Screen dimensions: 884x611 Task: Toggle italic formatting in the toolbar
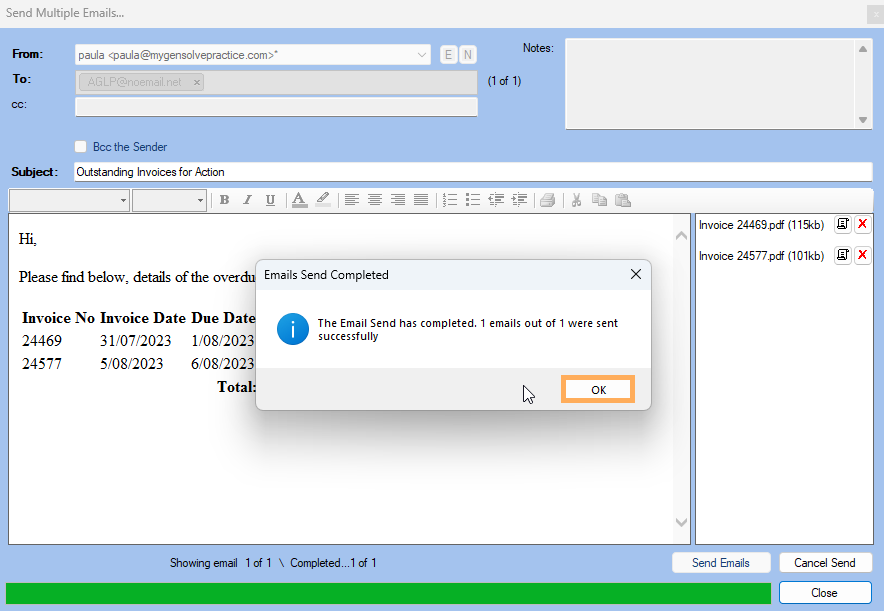[x=247, y=200]
